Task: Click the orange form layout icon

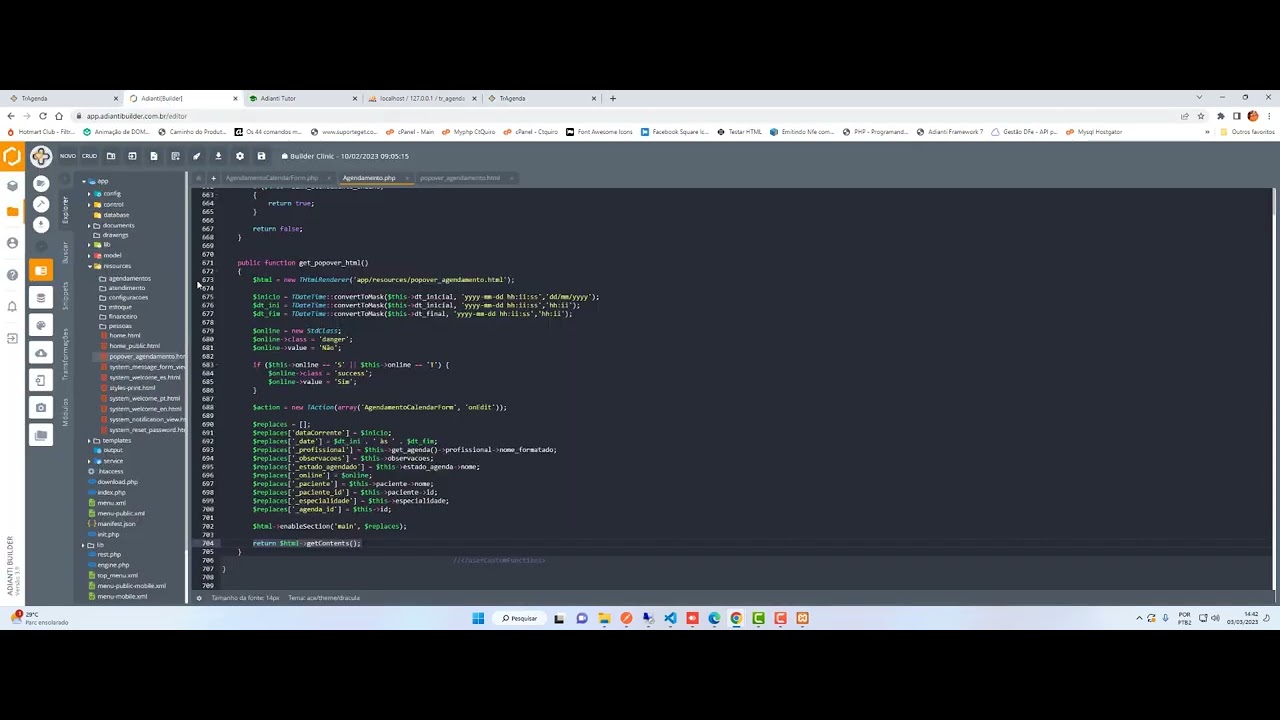Action: point(41,270)
